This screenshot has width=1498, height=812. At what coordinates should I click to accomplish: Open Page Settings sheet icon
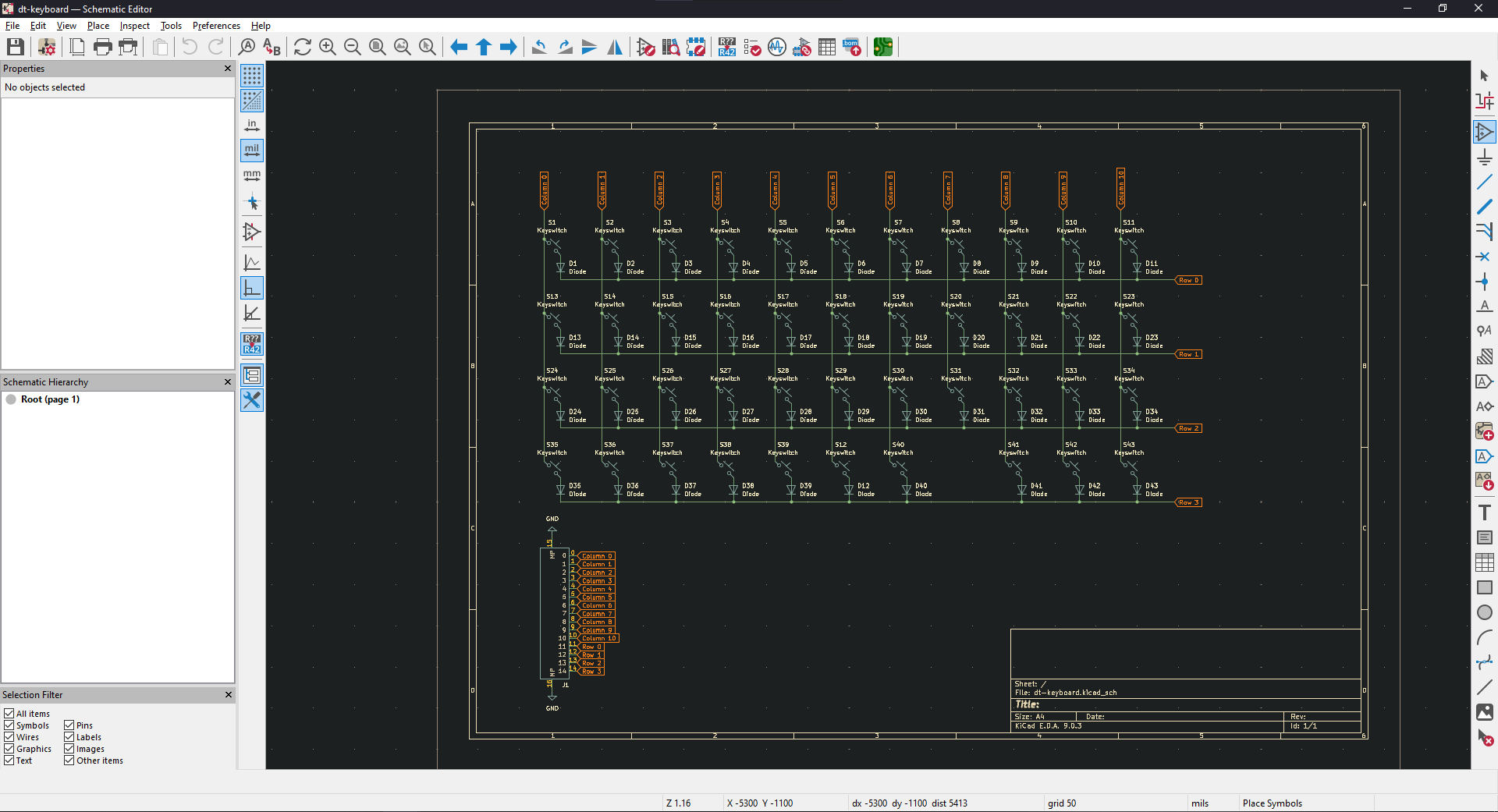77,47
